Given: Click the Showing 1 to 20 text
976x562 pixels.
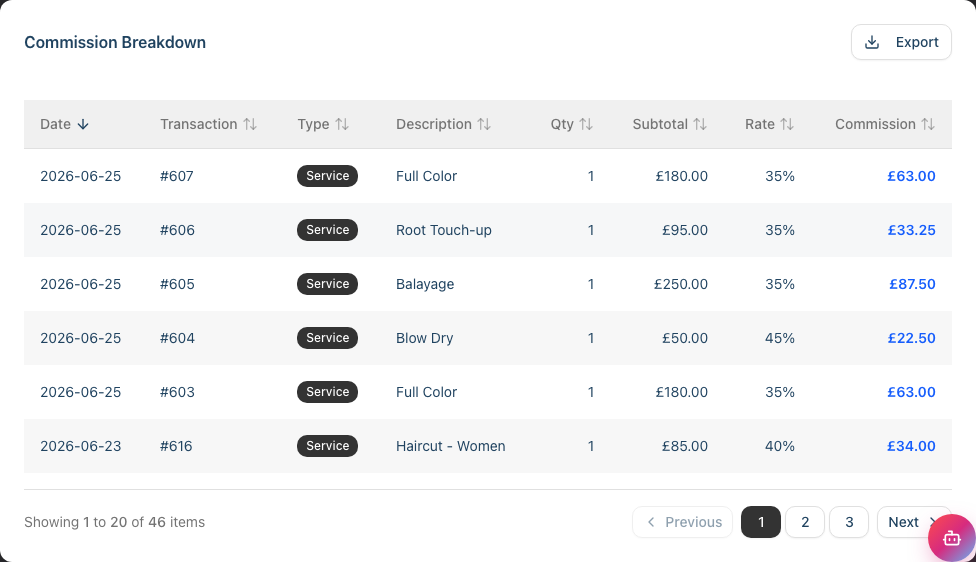Looking at the screenshot, I should 115,522.
